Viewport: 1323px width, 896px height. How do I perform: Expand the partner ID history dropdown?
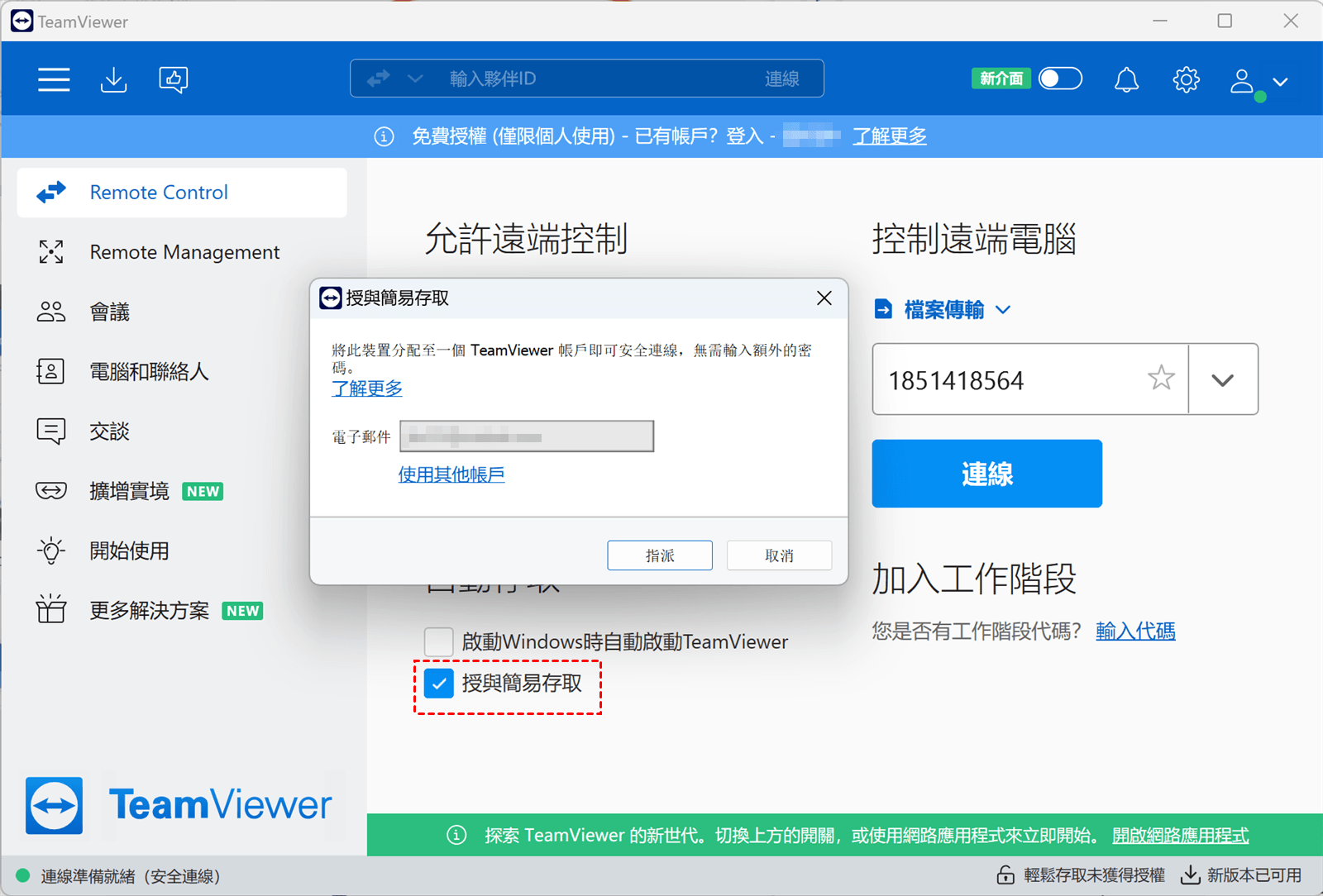(1223, 379)
